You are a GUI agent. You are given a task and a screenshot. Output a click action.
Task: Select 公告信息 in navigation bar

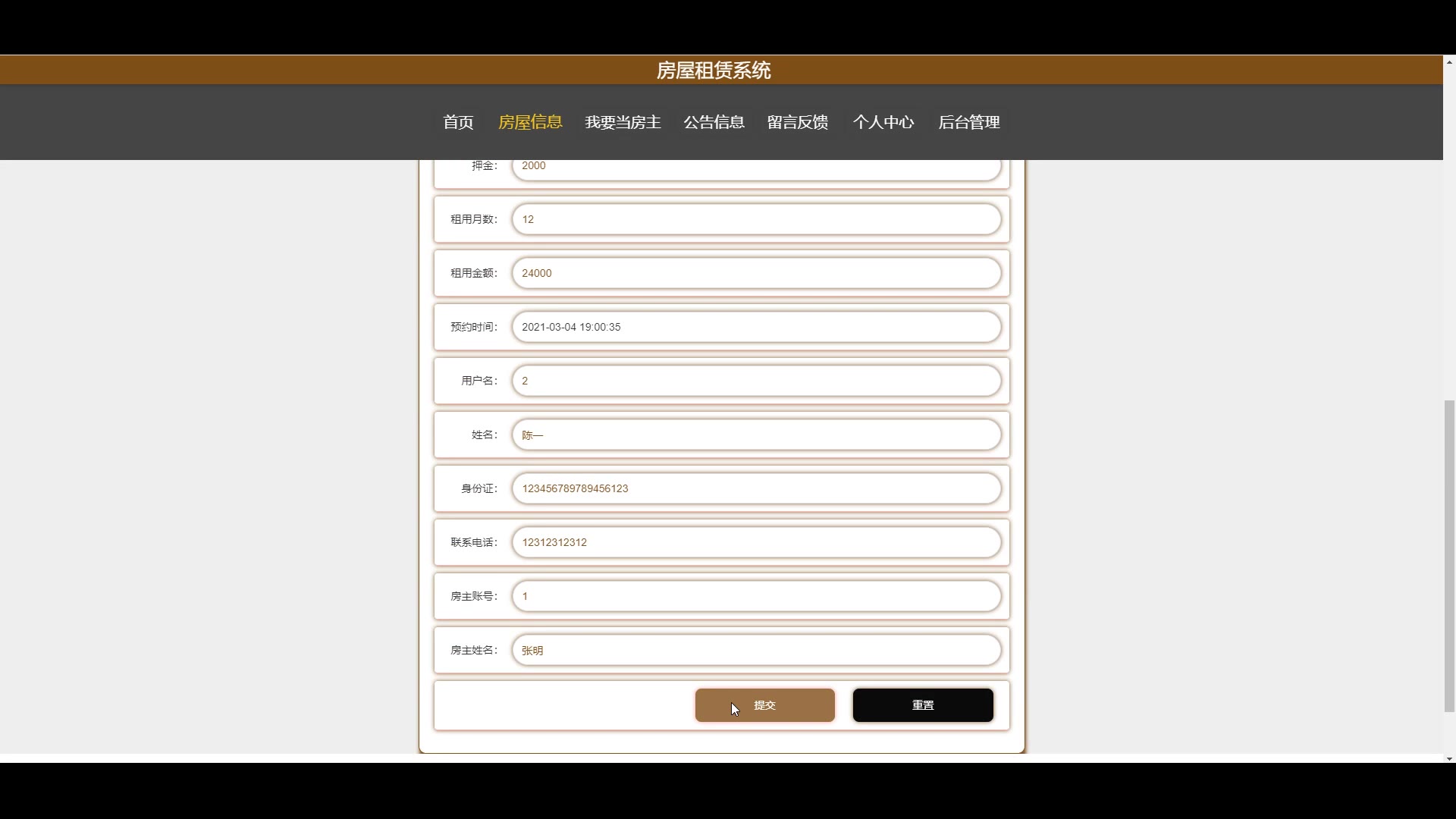(x=714, y=122)
